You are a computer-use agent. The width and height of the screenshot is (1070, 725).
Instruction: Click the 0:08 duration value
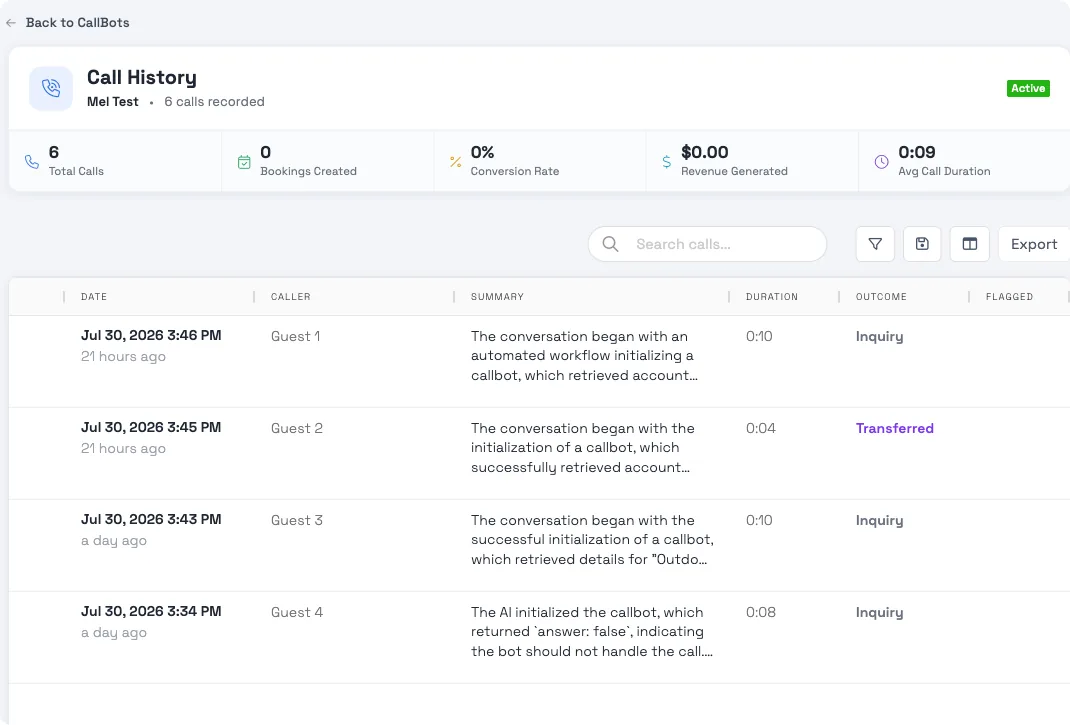tap(761, 612)
